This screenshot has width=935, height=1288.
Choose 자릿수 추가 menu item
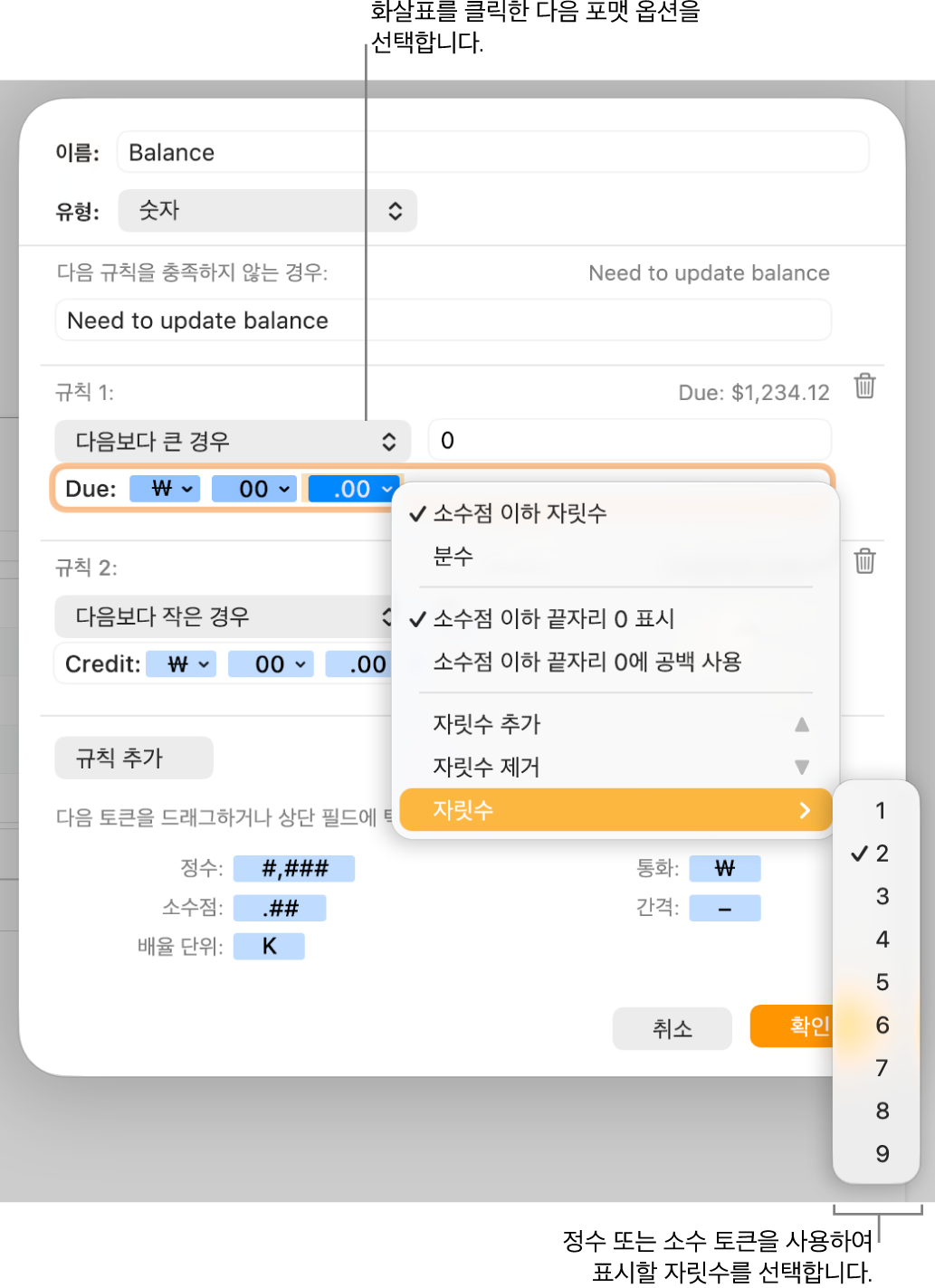pyautogui.click(x=615, y=724)
